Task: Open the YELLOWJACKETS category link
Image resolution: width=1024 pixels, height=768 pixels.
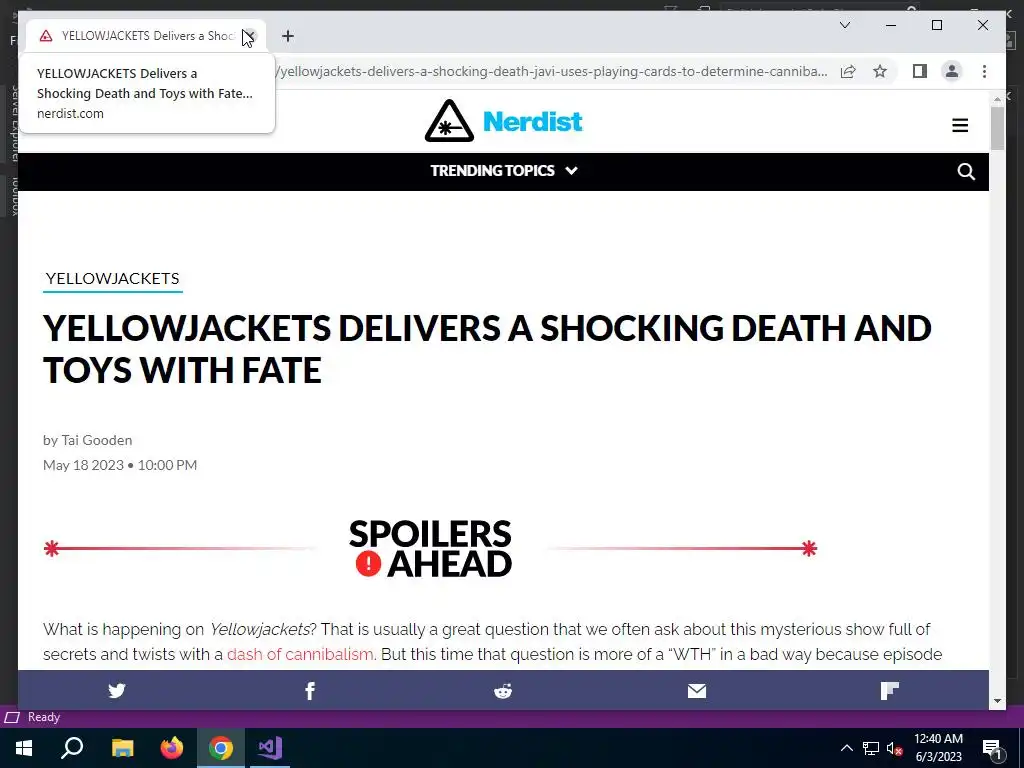Action: 112,279
